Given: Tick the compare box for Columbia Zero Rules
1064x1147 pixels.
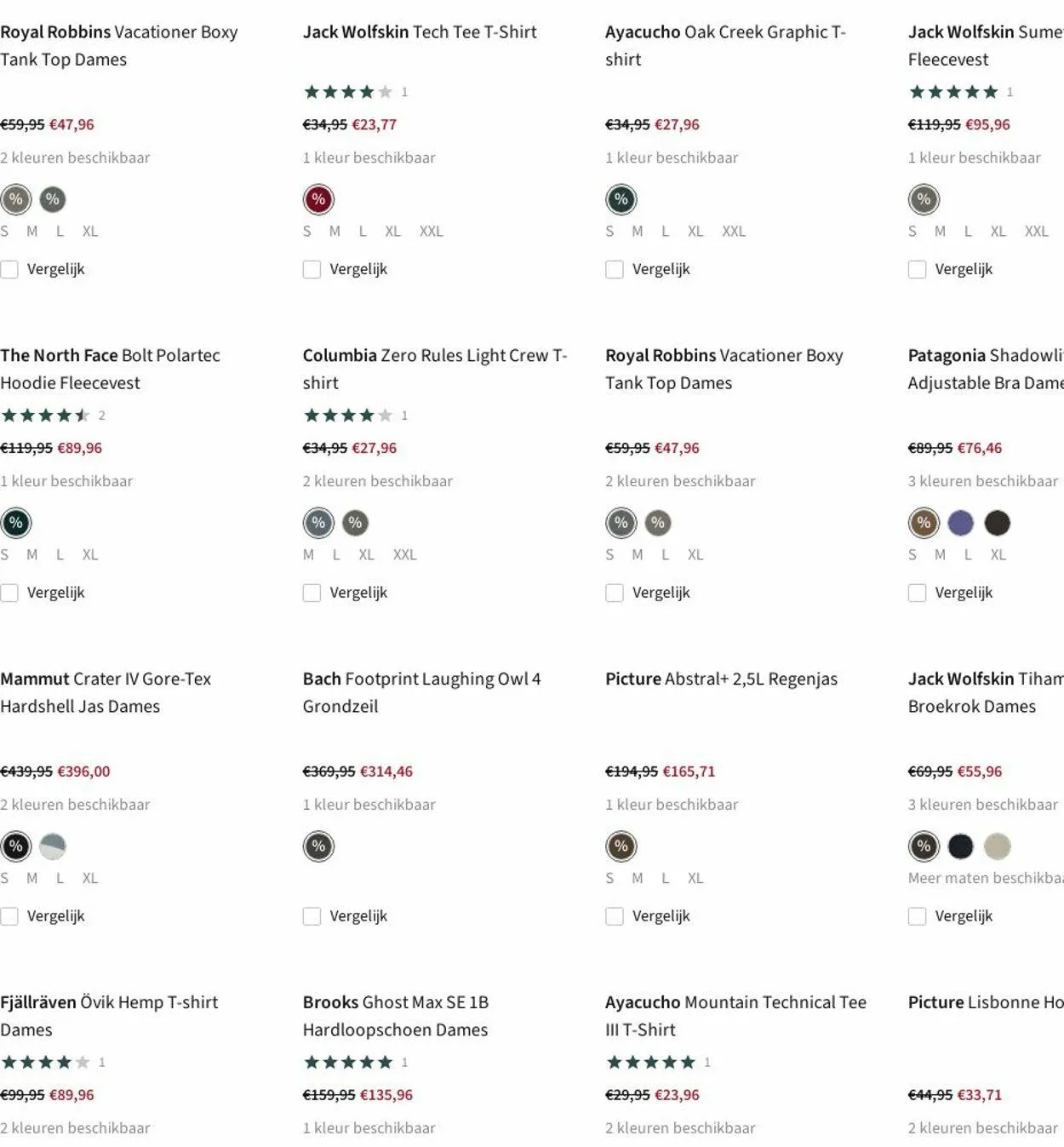Looking at the screenshot, I should pyautogui.click(x=312, y=593).
